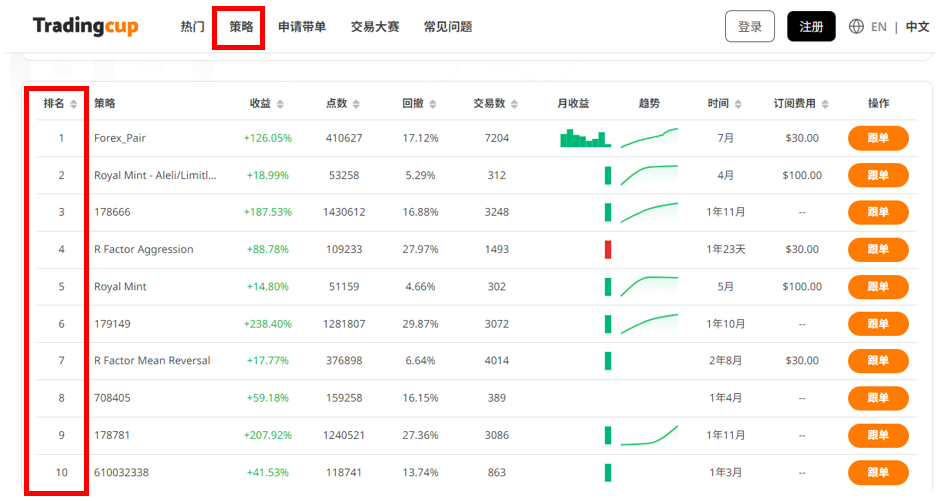The image size is (936, 501).
Task: Sort by 点数 points column arrows
Action: [356, 104]
